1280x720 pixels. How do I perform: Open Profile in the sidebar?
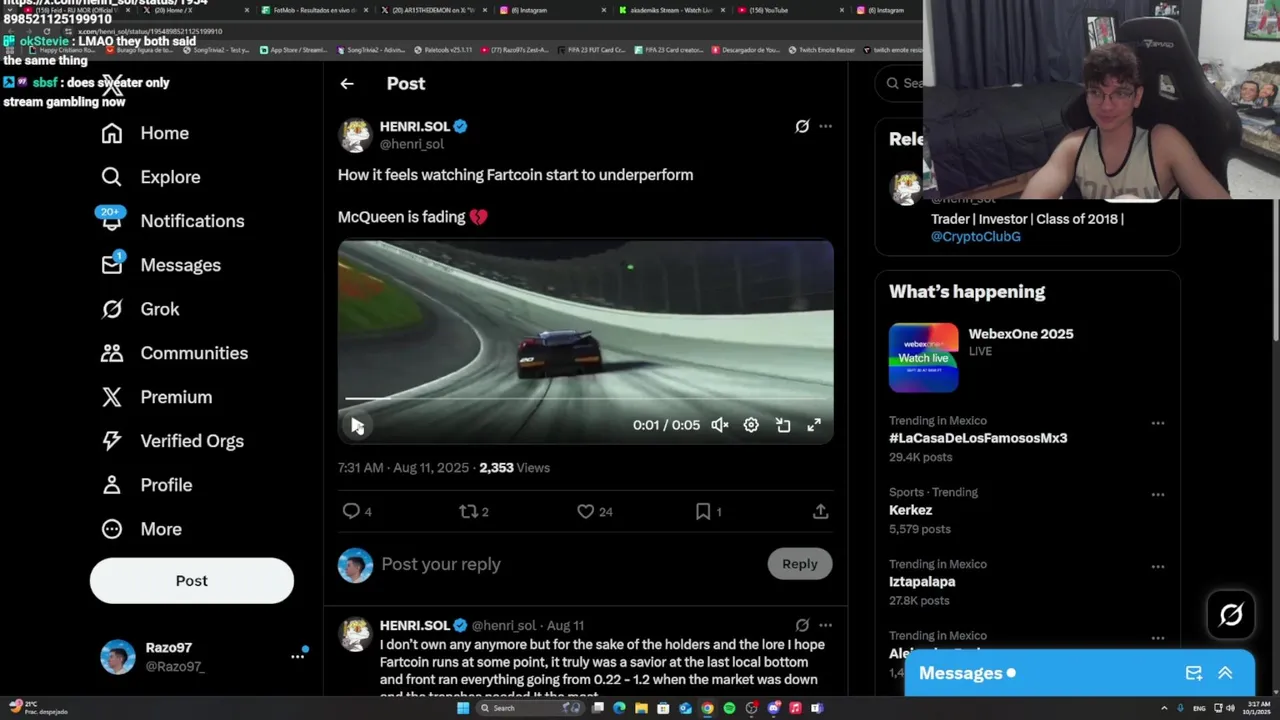[146, 485]
